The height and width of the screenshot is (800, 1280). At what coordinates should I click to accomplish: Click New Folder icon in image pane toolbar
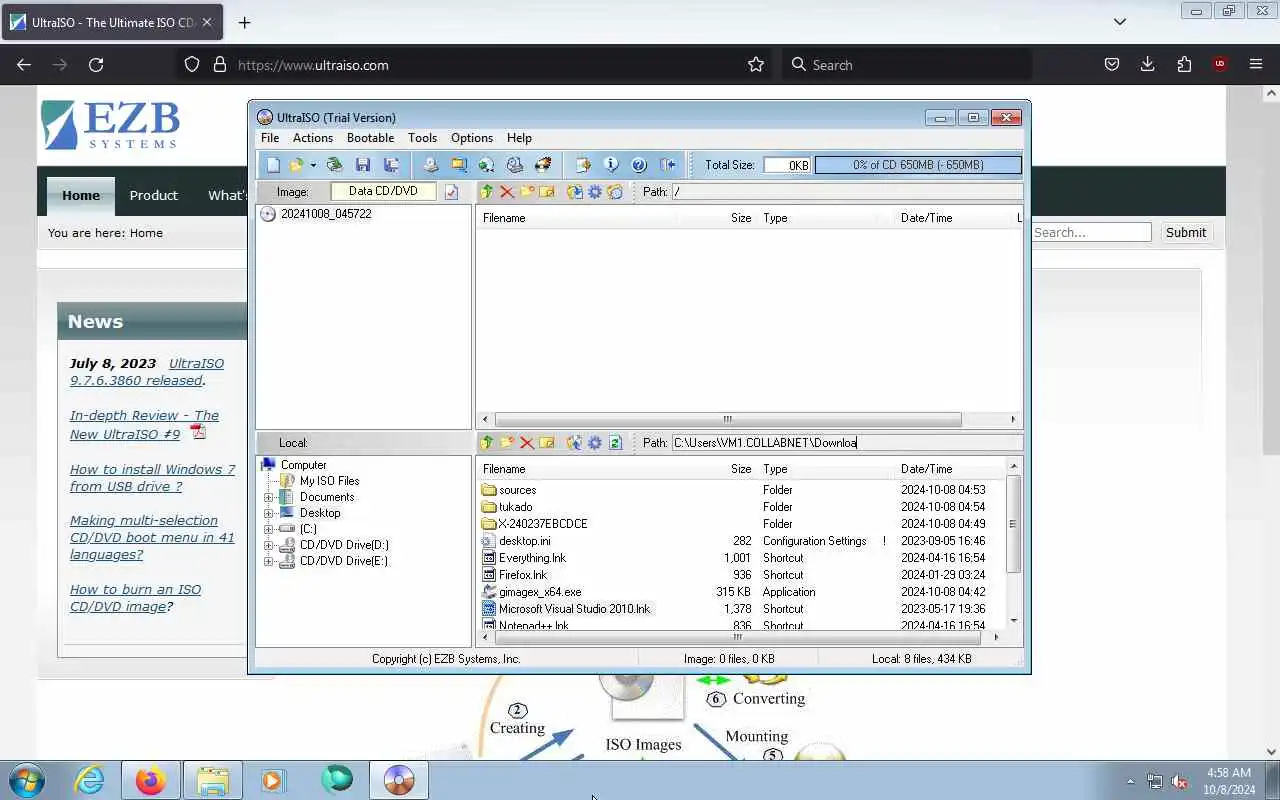tap(527, 192)
